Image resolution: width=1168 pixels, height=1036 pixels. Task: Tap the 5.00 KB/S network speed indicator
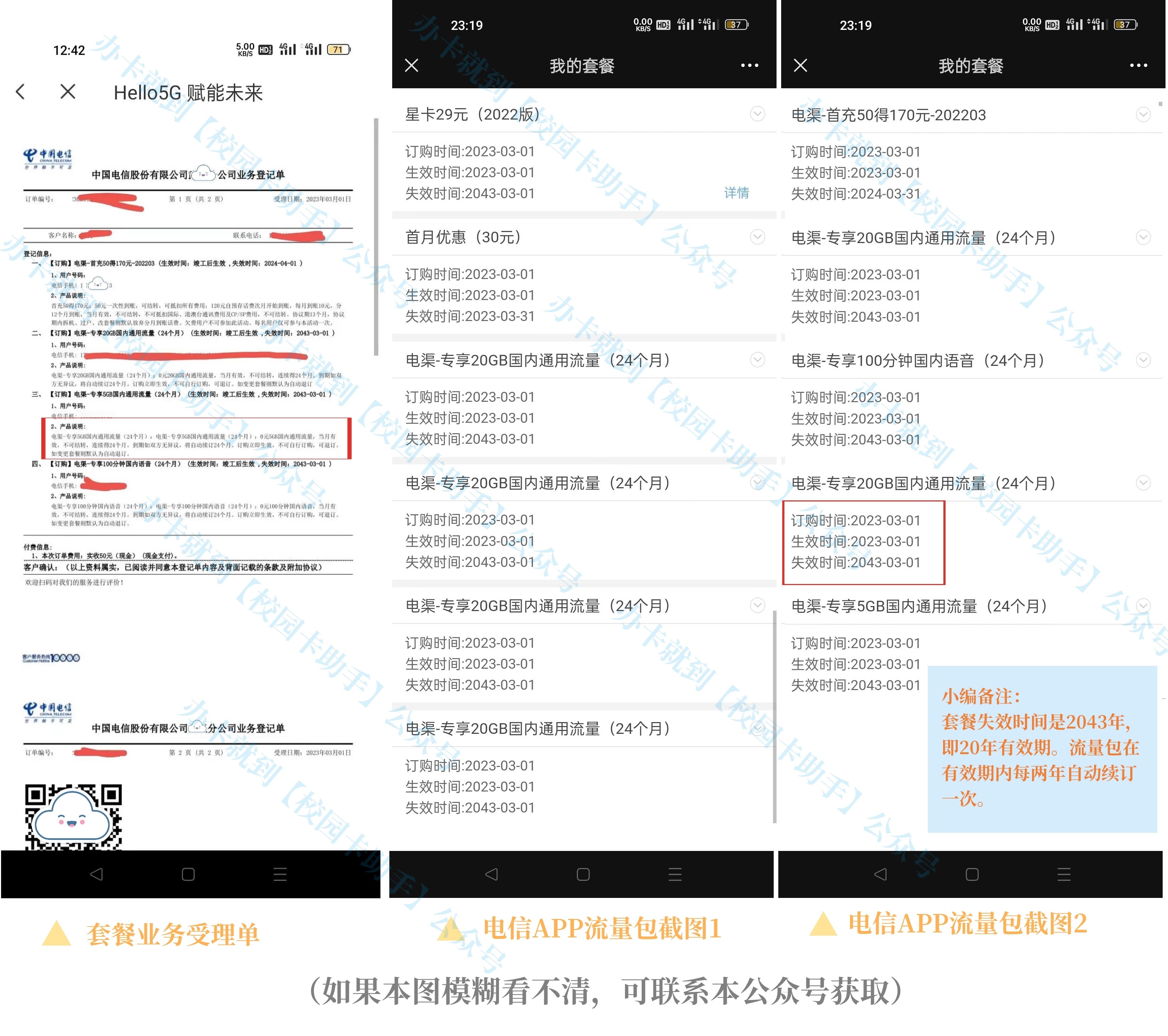click(x=245, y=50)
